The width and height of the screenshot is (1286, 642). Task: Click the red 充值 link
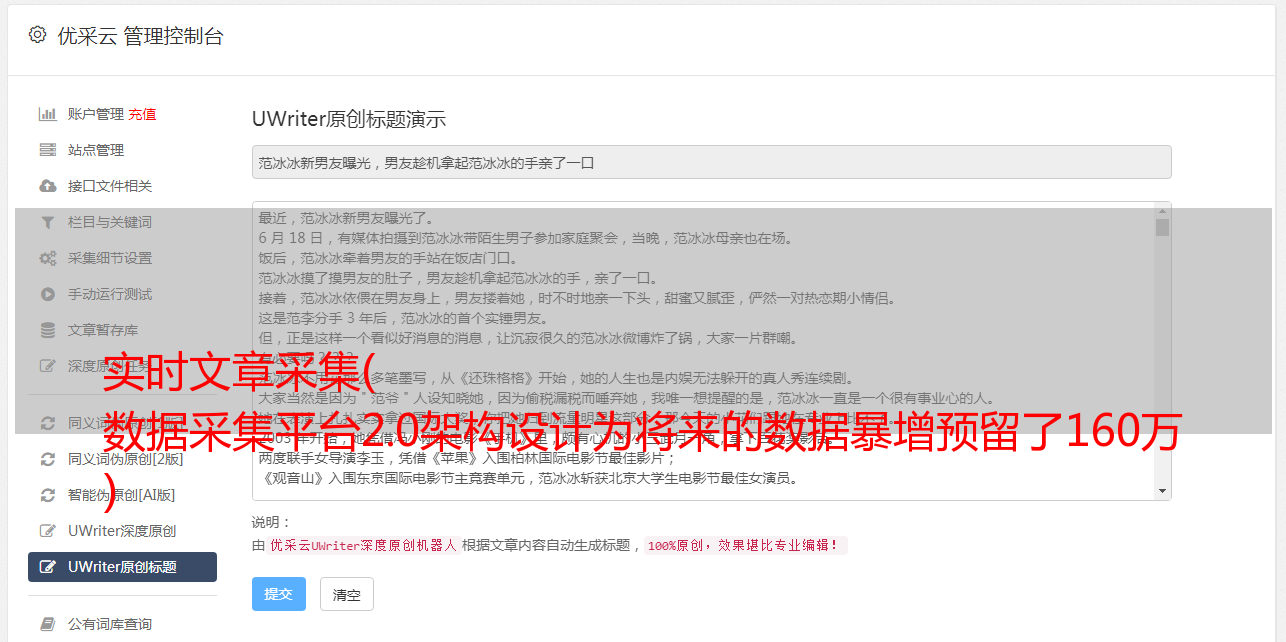[142, 114]
